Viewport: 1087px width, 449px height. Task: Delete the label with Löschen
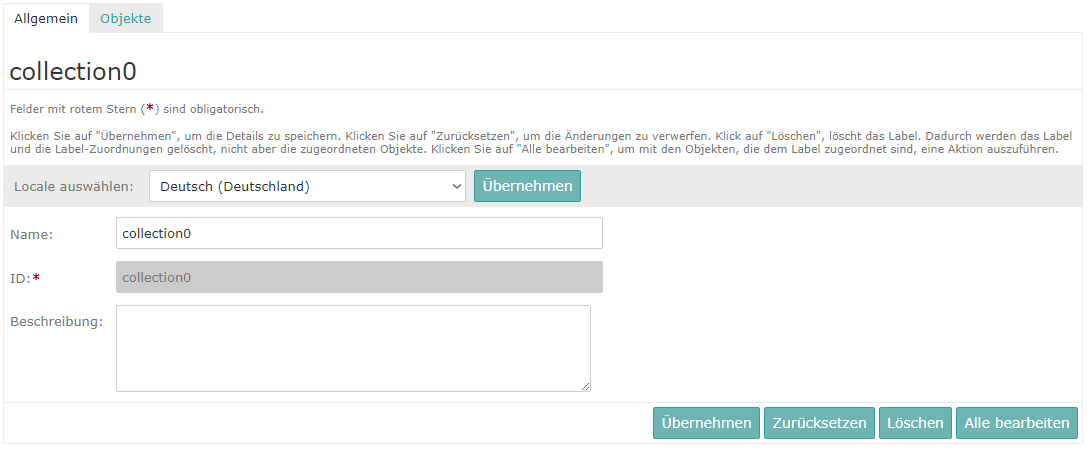(916, 423)
